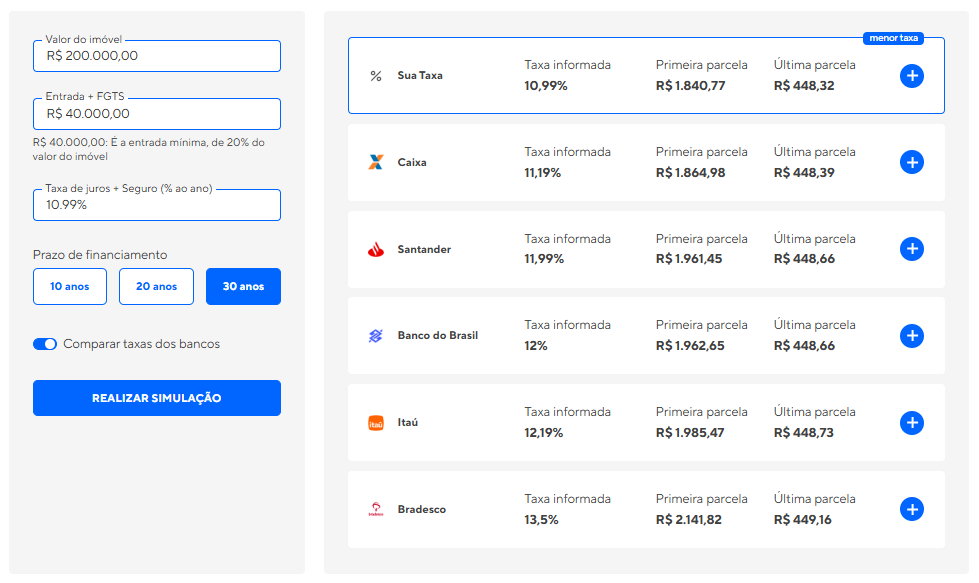Expand the Itaú result details
979x583 pixels.
(911, 422)
